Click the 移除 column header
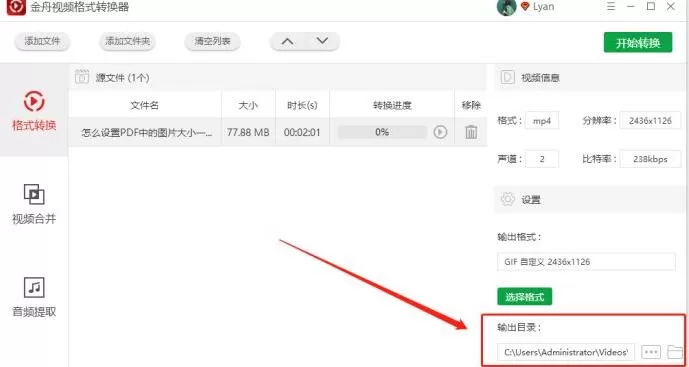Viewport: 689px width, 367px height. [471, 105]
